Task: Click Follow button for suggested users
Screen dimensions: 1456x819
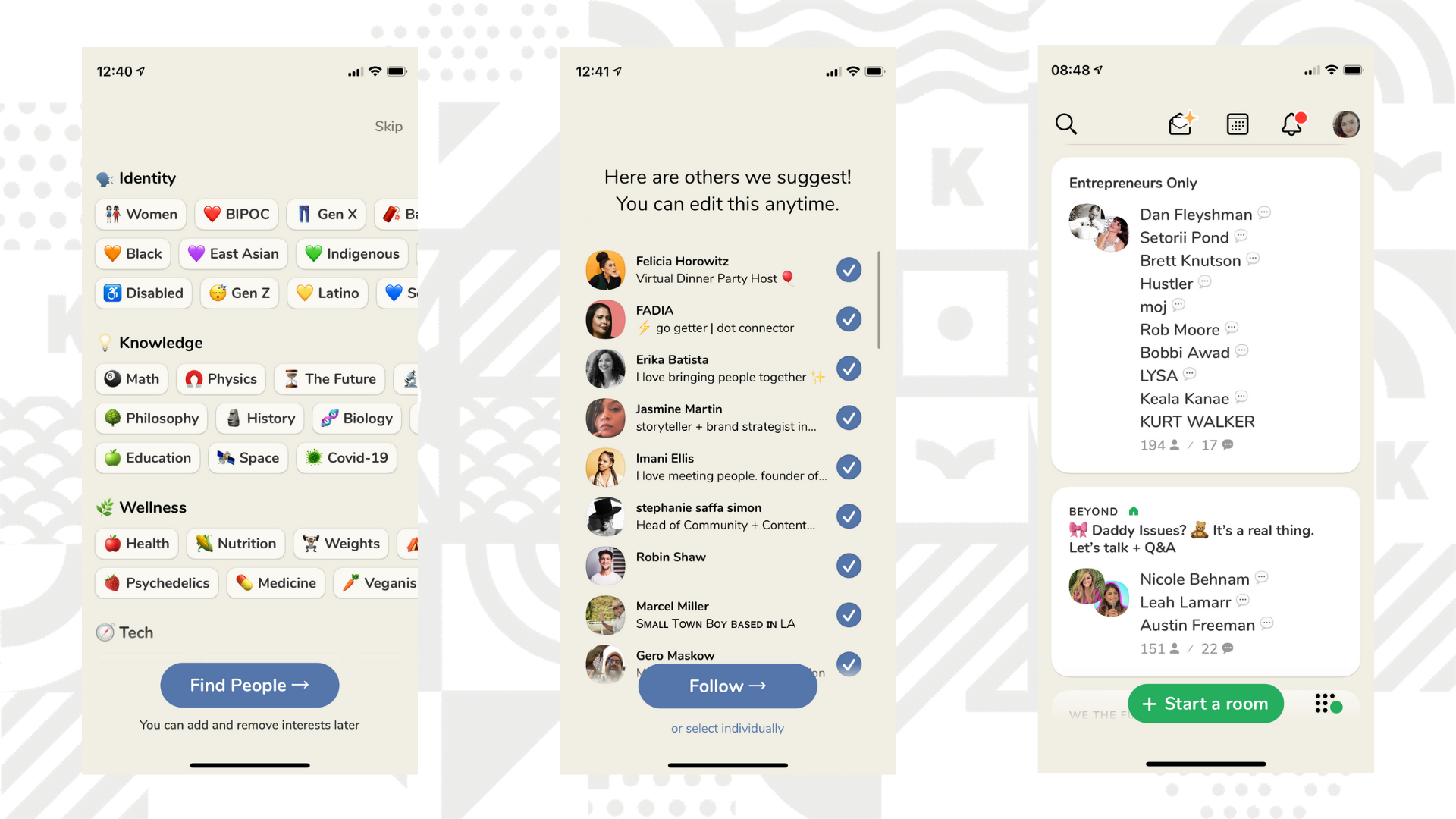Action: pos(728,685)
